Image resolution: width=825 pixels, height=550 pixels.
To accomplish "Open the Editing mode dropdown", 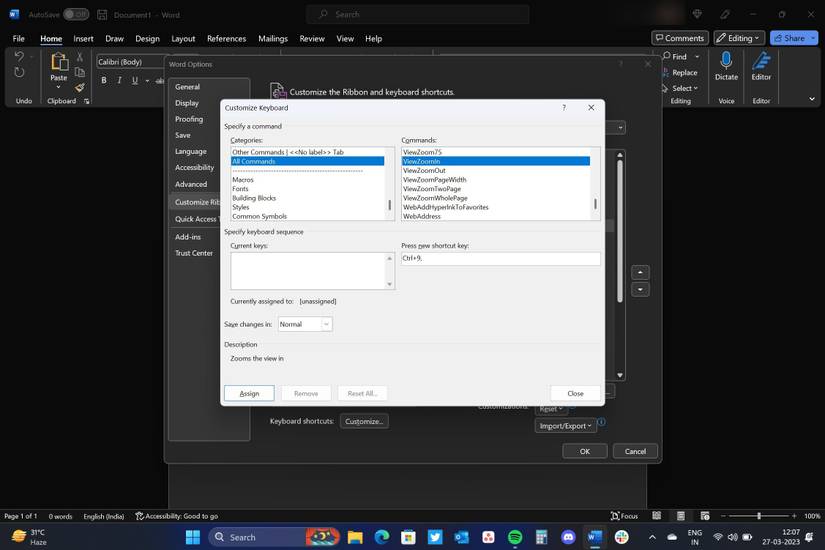I will coord(738,38).
